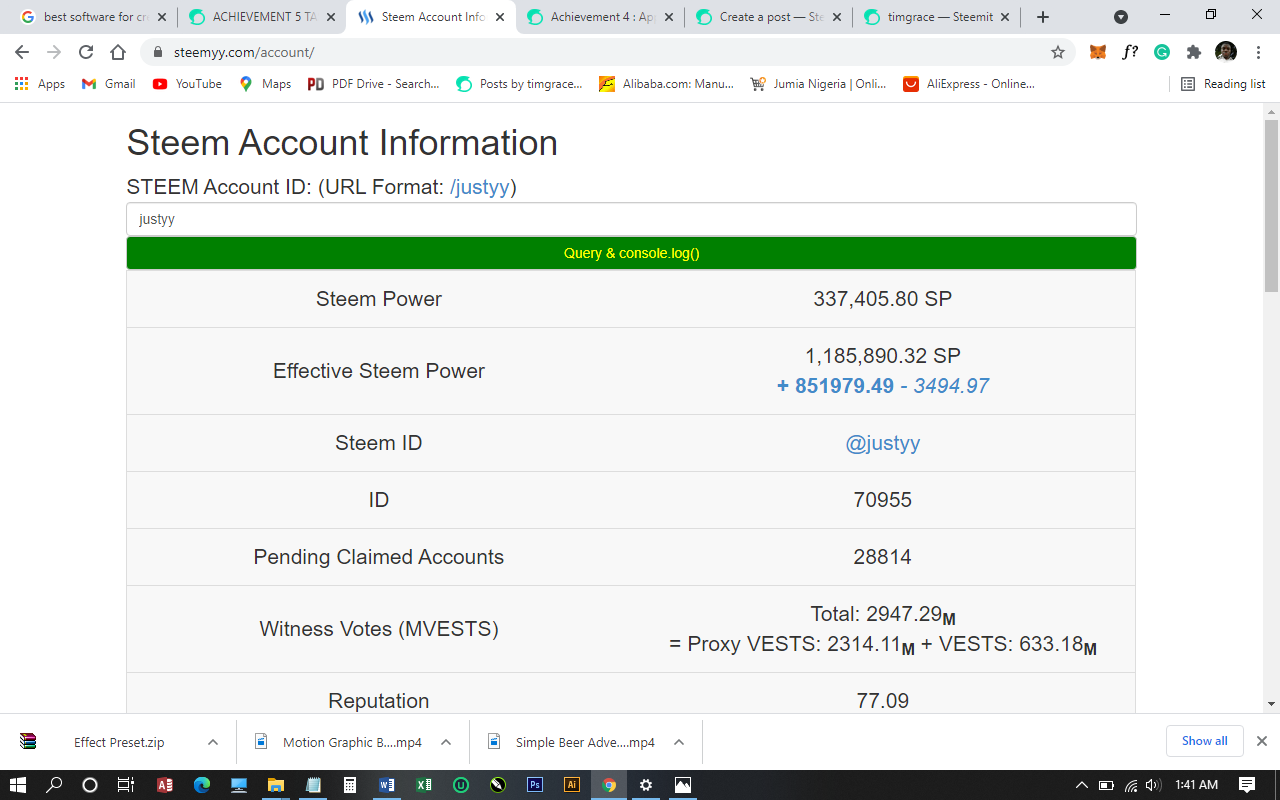This screenshot has height=800, width=1280.
Task: Open the Maps bookmark
Action: 265,84
